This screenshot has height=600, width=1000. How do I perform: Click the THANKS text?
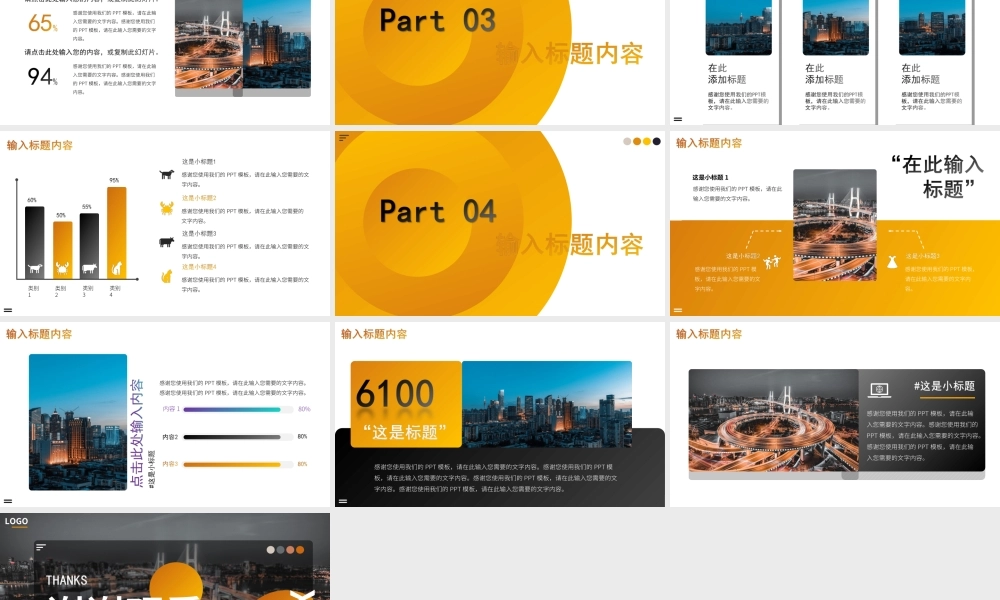click(66, 580)
